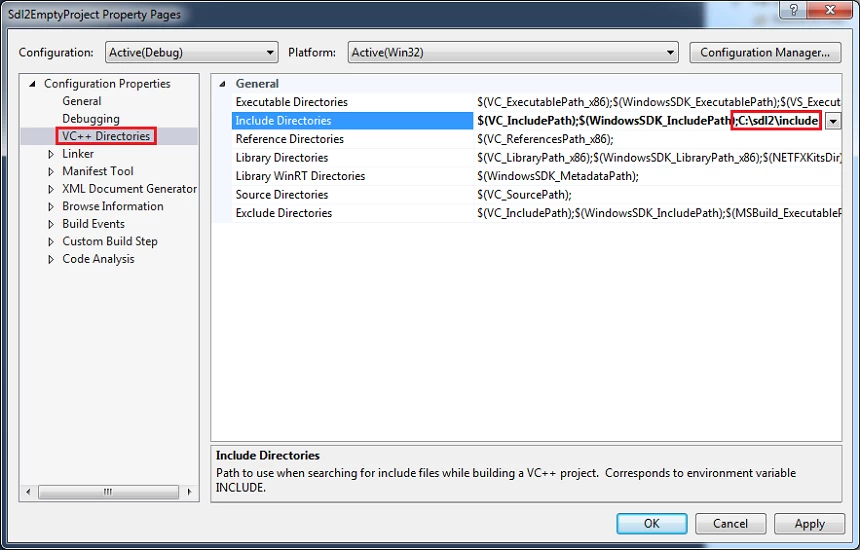Screen dimensions: 860x550
Task: Select the Debugging tree item
Action: (x=90, y=119)
